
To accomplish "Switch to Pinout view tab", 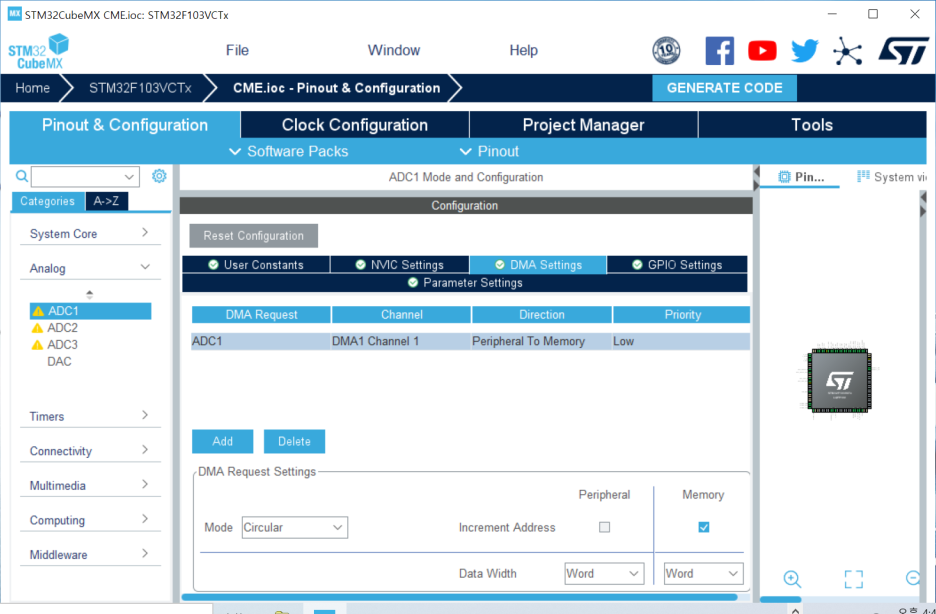I will (x=800, y=177).
